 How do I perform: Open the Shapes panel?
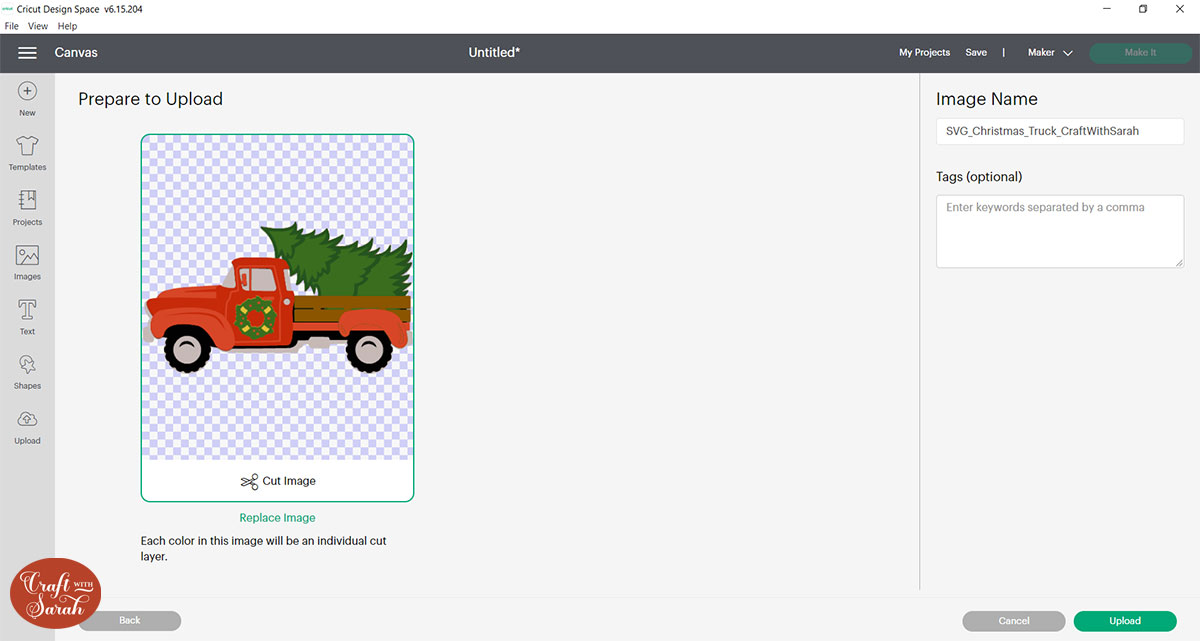26,371
